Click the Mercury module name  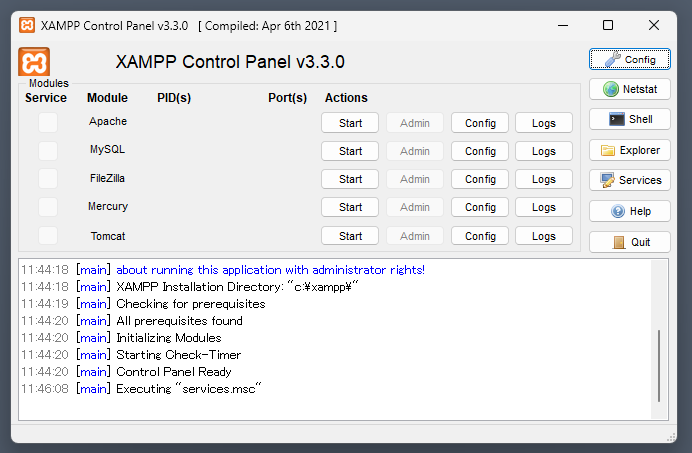(x=108, y=206)
